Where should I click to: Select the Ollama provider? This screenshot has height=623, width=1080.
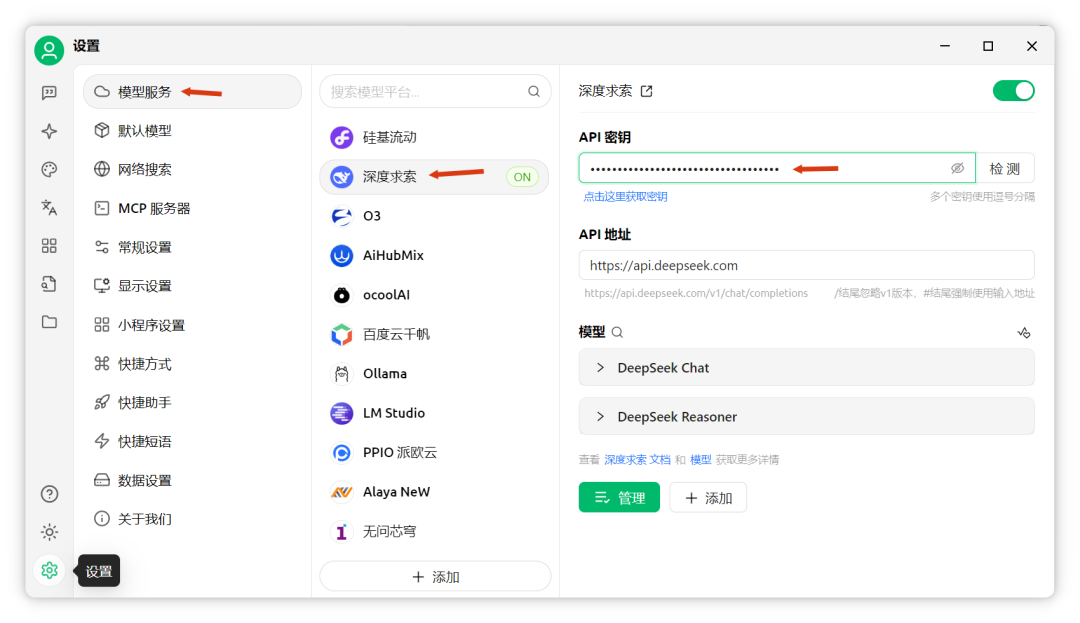click(x=435, y=374)
